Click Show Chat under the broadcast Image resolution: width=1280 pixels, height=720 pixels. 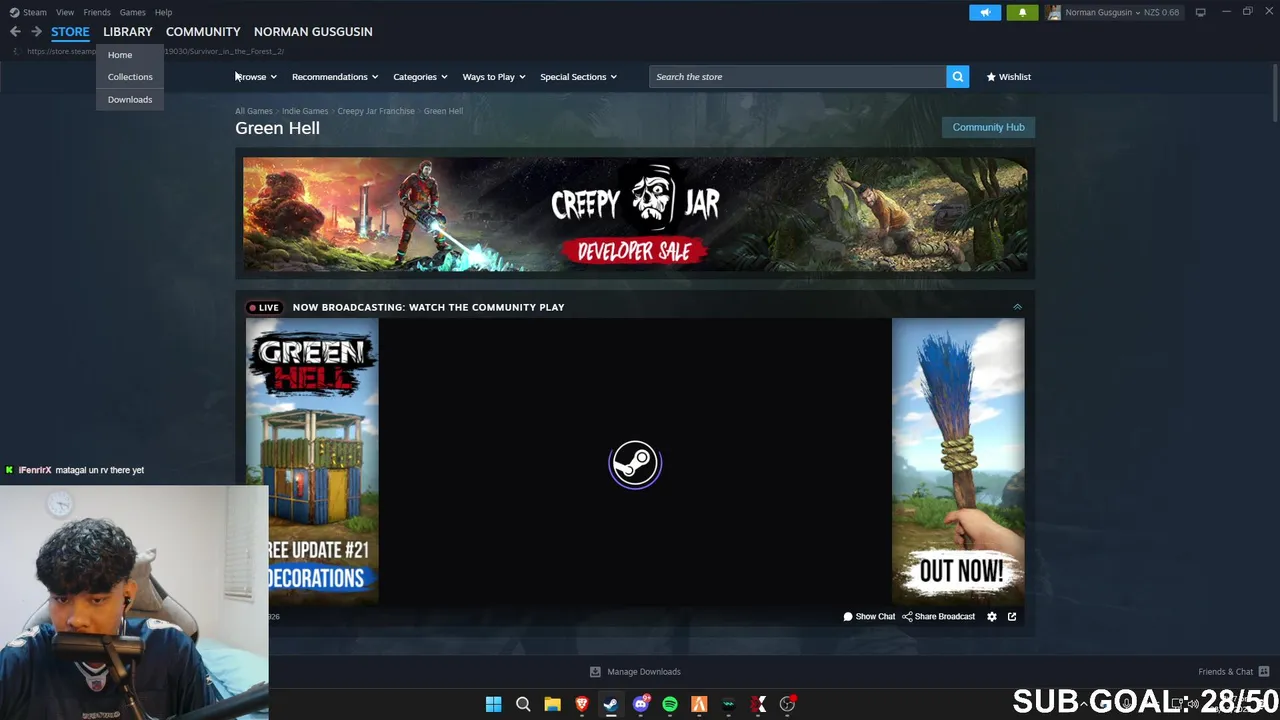coord(875,616)
